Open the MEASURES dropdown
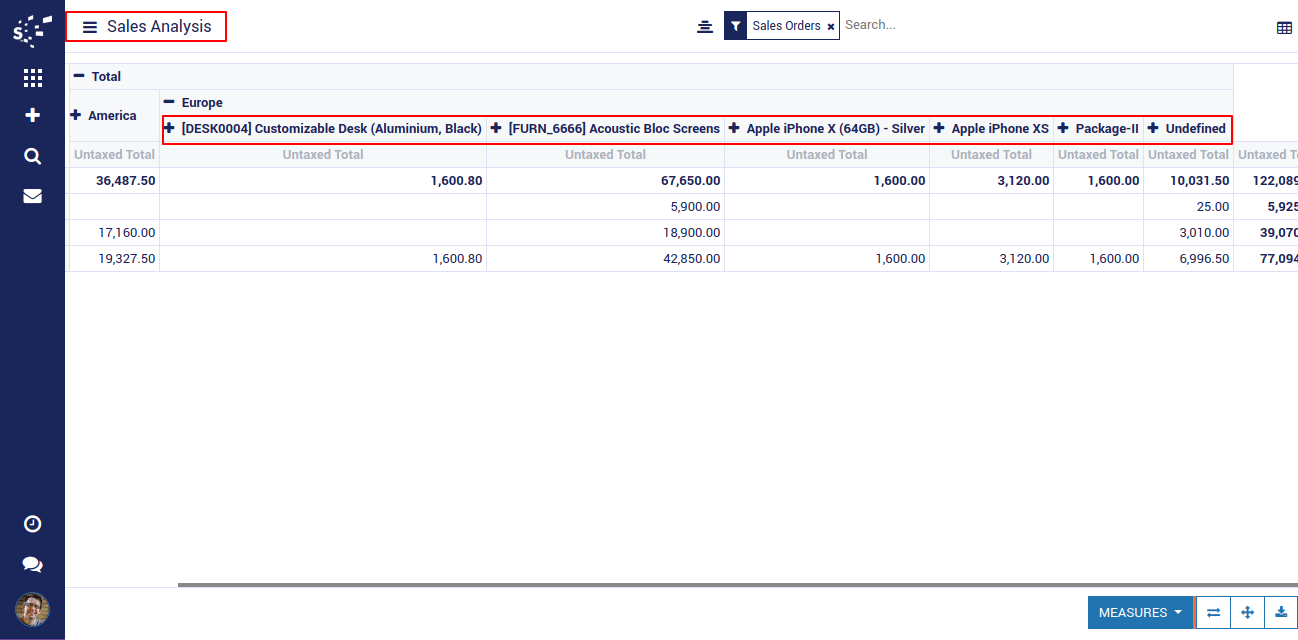Image resolution: width=1298 pixels, height=640 pixels. coord(1140,613)
